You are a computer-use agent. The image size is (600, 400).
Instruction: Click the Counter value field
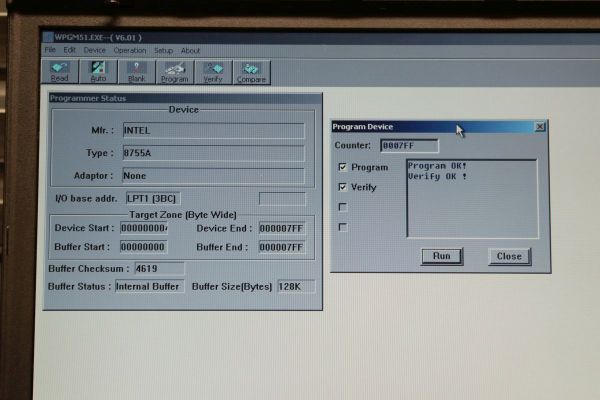[x=408, y=146]
